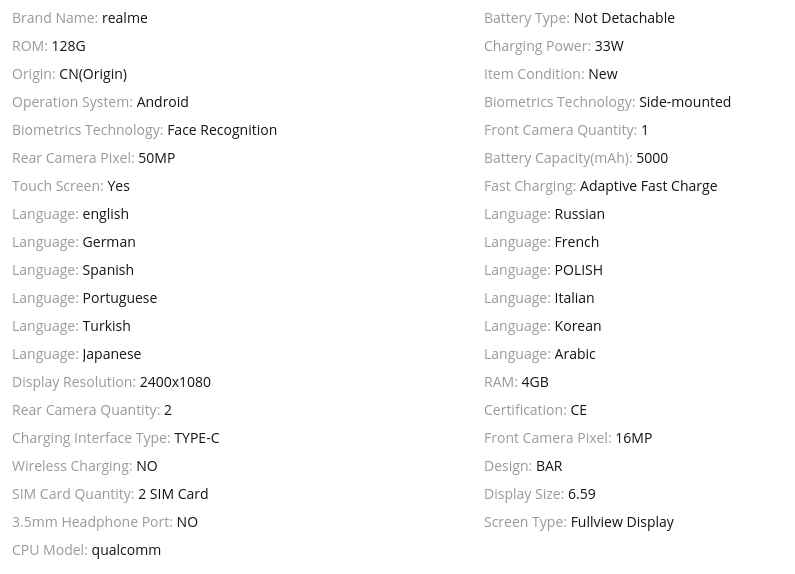Click the POLISH language entry
Image resolution: width=795 pixels, height=574 pixels.
pos(578,270)
